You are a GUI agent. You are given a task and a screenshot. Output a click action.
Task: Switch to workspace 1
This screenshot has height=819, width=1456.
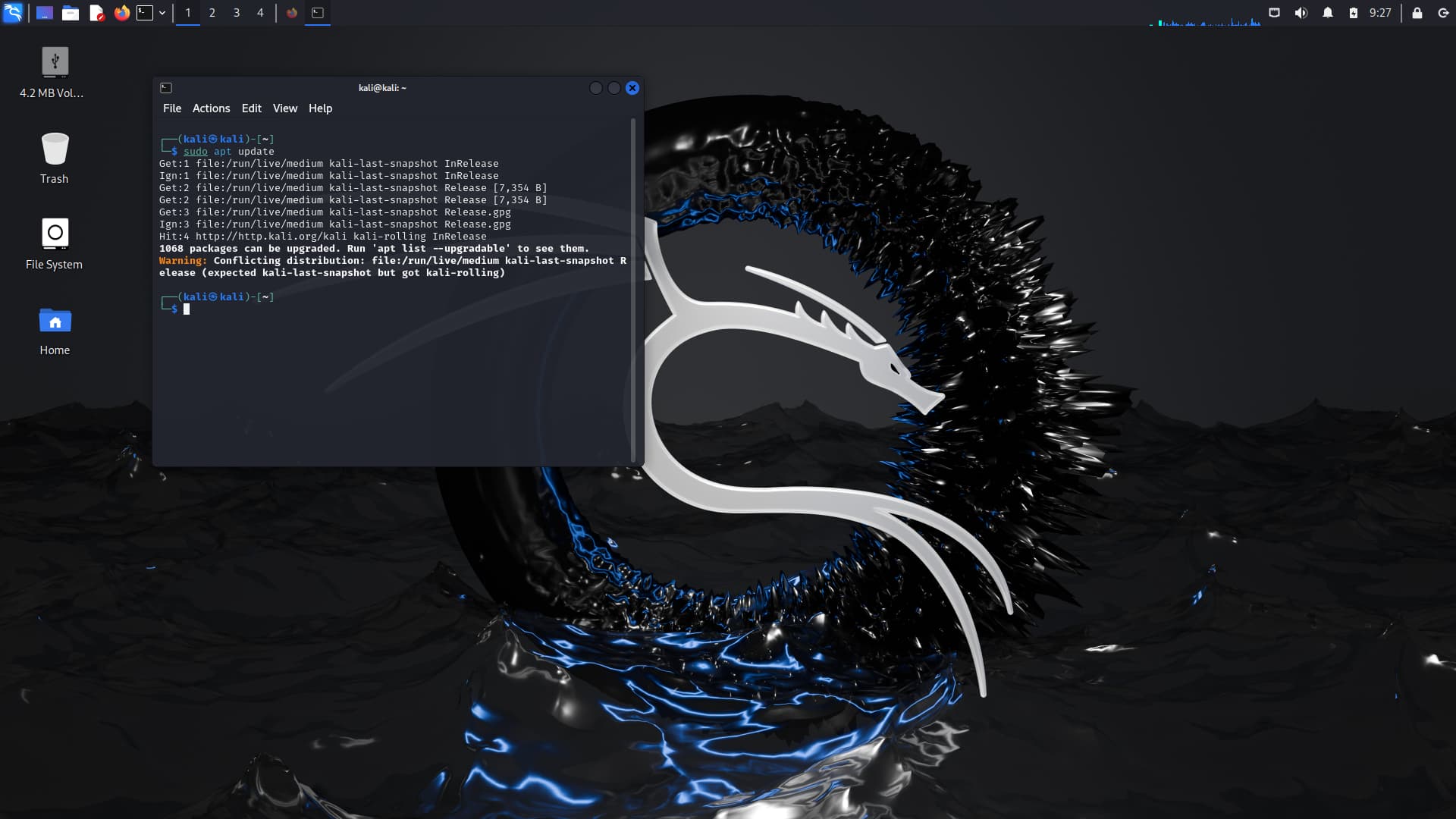(x=188, y=13)
